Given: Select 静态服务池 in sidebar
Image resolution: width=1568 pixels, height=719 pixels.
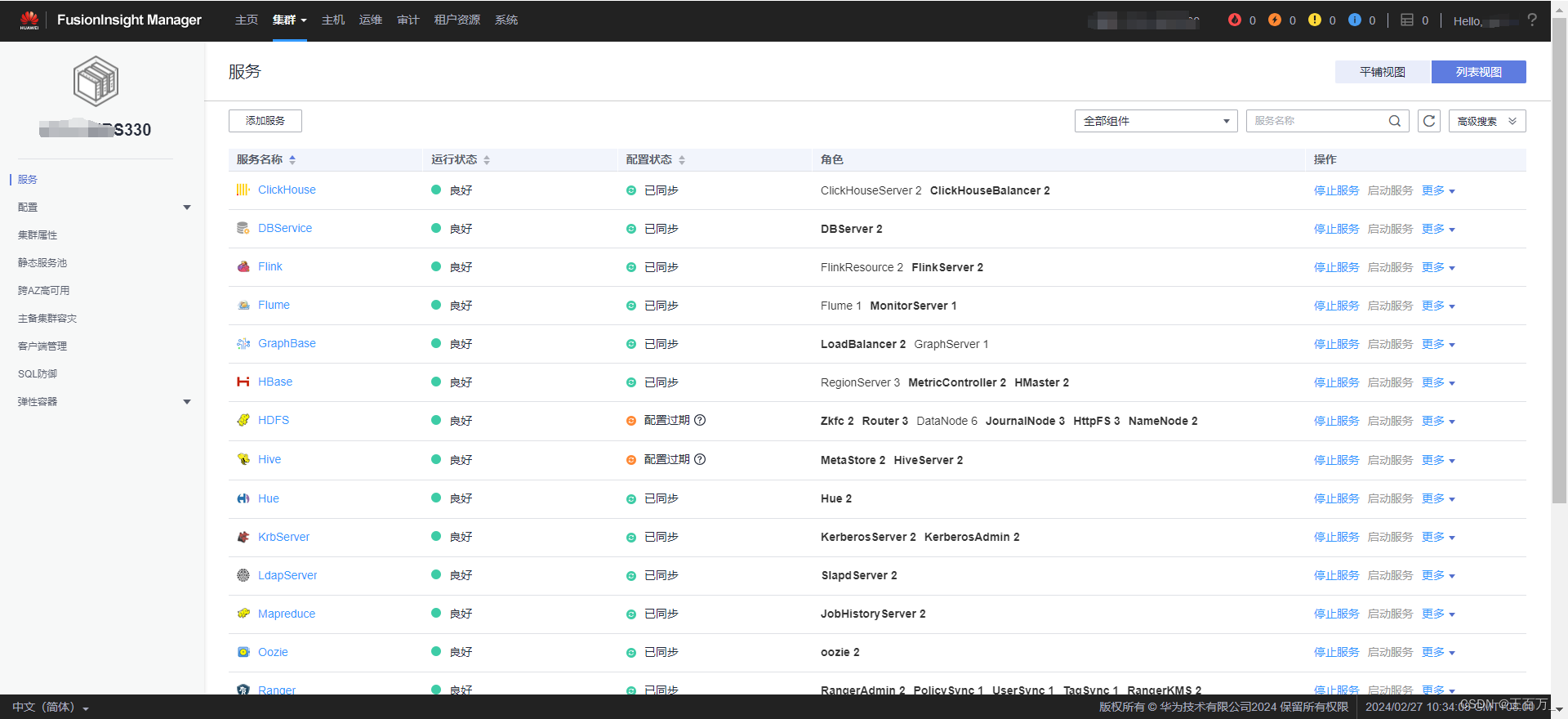Looking at the screenshot, I should (42, 263).
